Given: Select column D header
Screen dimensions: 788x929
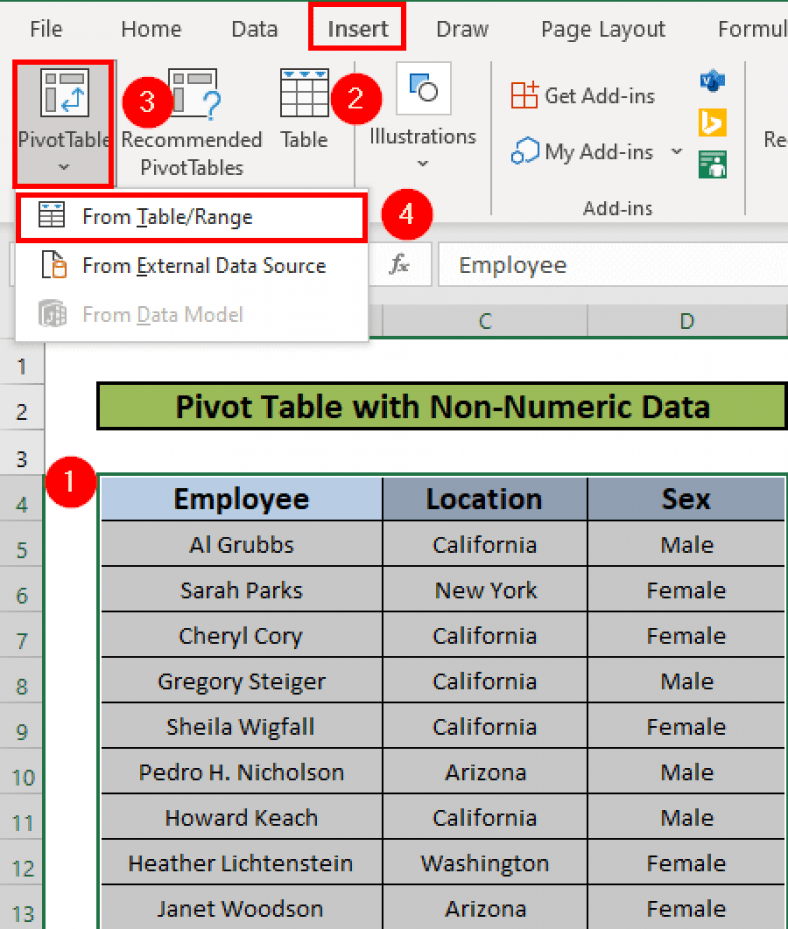Looking at the screenshot, I should 687,321.
